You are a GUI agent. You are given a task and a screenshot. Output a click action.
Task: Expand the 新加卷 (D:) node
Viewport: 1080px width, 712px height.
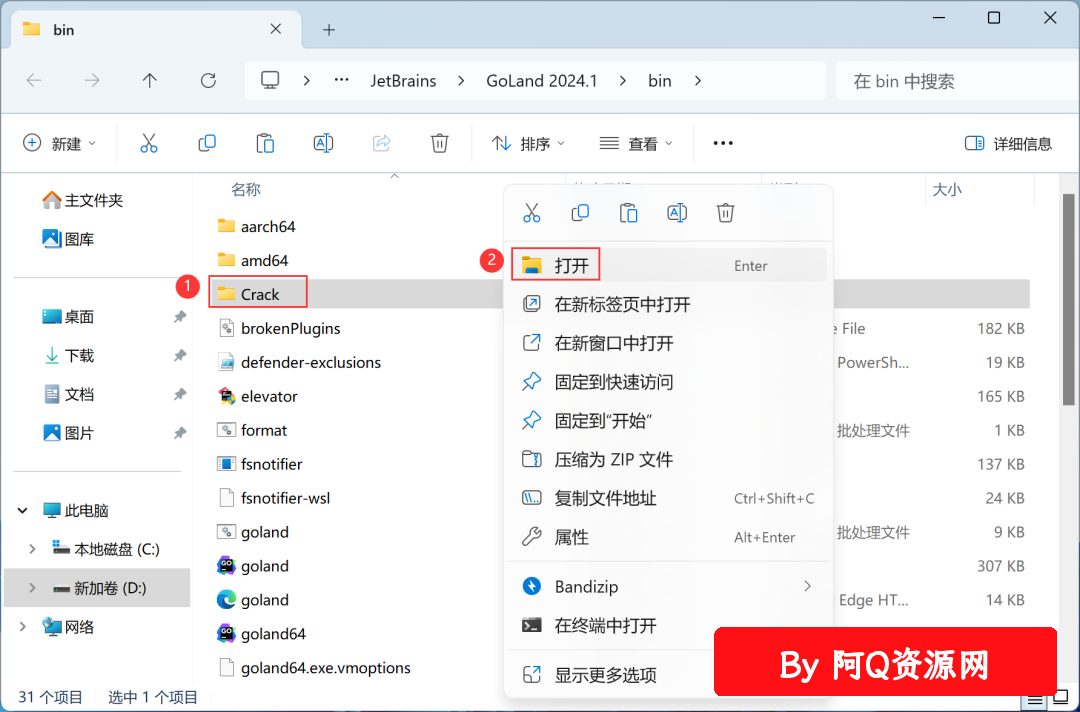[32, 587]
